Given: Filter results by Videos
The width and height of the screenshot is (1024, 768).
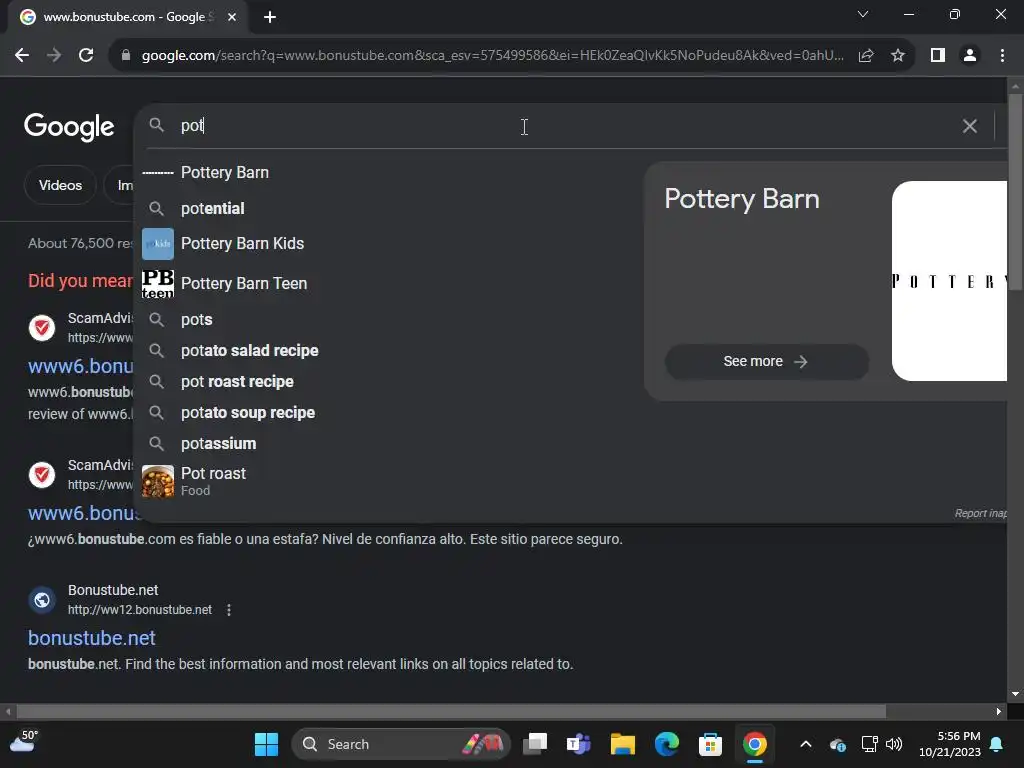Looking at the screenshot, I should pos(60,185).
